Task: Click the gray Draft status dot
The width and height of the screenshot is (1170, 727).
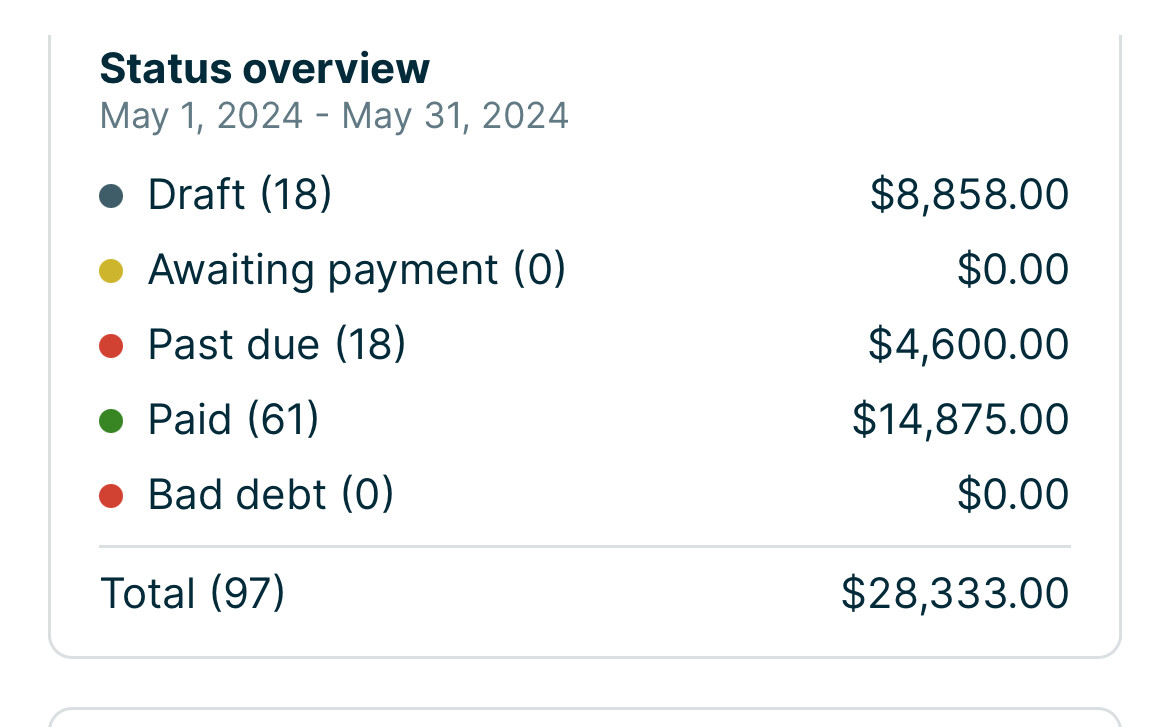Action: pyautogui.click(x=111, y=196)
